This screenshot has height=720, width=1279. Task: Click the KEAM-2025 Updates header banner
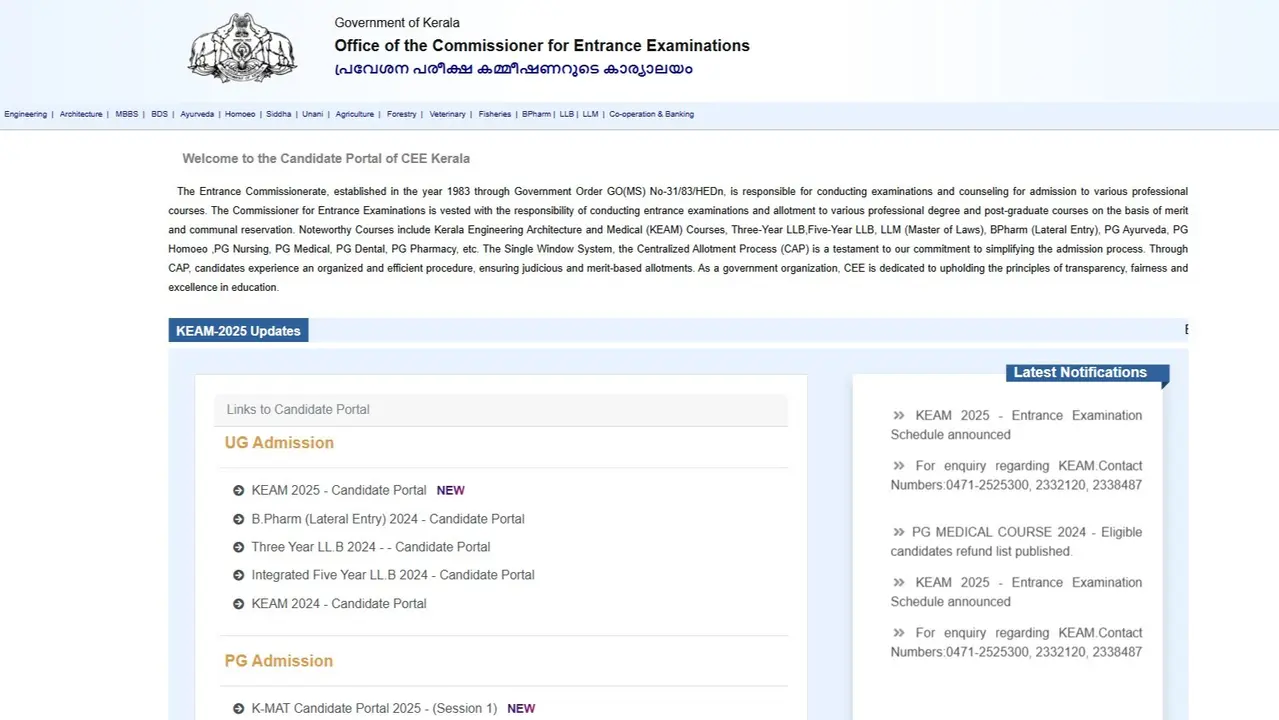coord(238,330)
